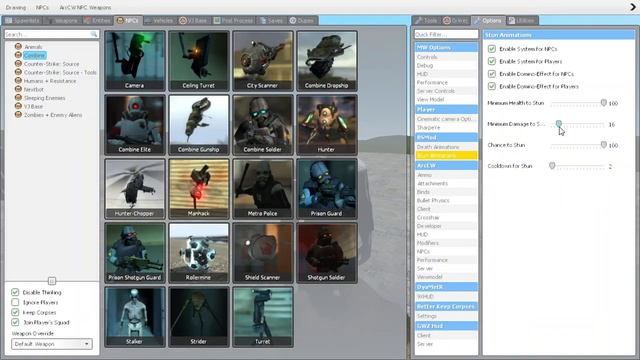Spawn the Shotgun Soldier NPC

coord(327,253)
